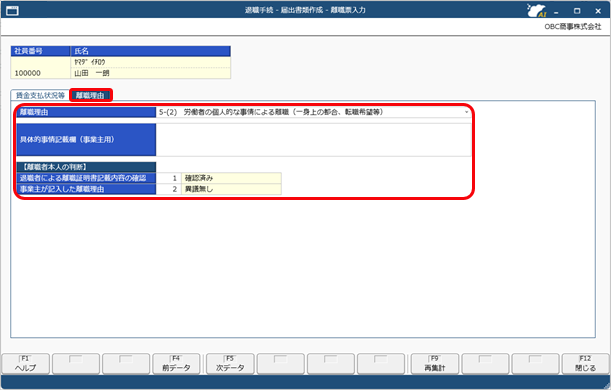Open the AI assistant icon in title bar
This screenshot has height=390, width=611.
point(537,11)
